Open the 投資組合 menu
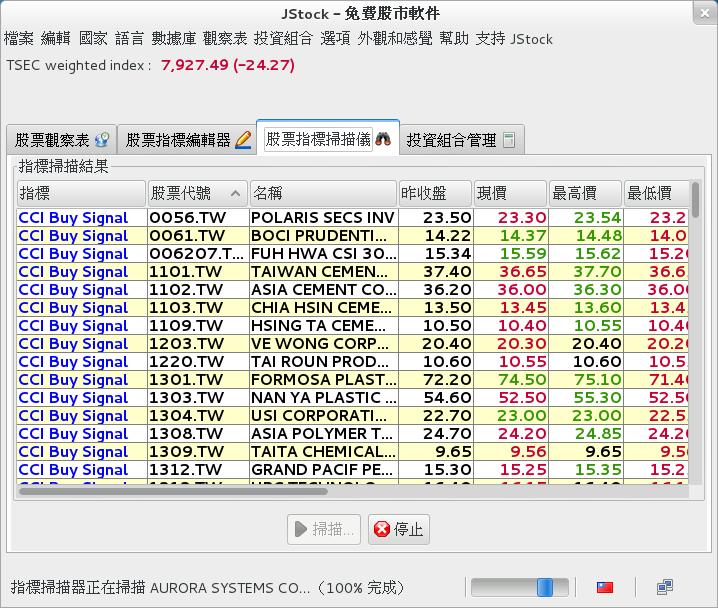Viewport: 718px width, 608px height. (283, 38)
